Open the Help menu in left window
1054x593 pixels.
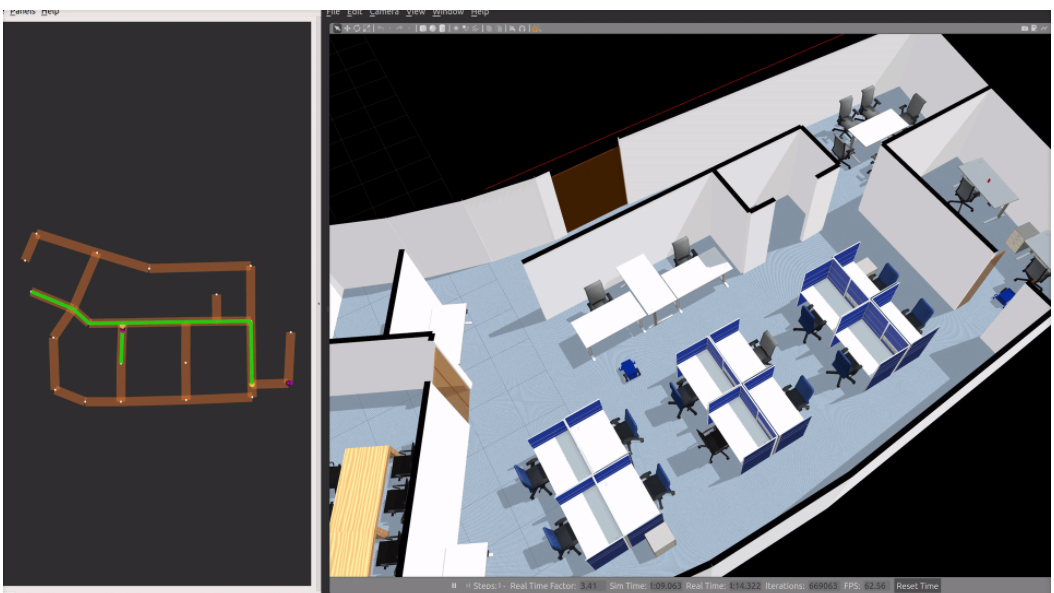click(50, 11)
